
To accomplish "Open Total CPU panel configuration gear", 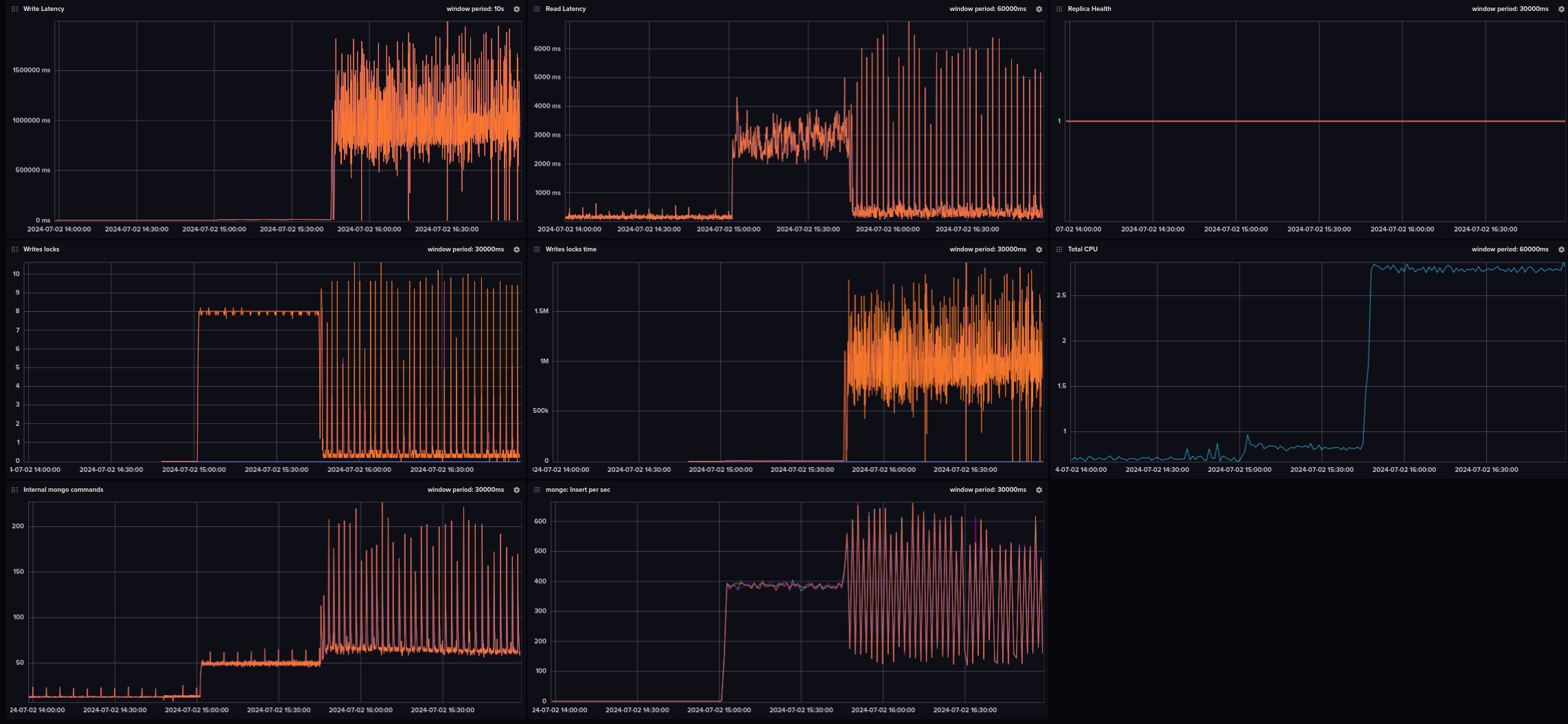I will click(x=1561, y=250).
